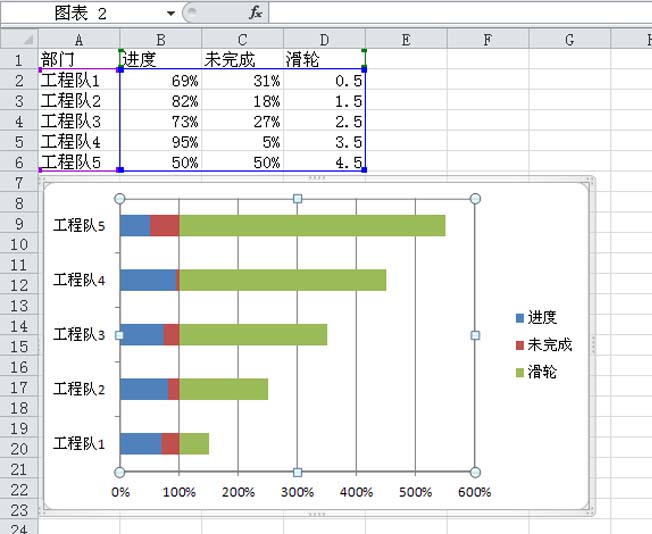Click the plot area top-center sizing handle

[297, 199]
